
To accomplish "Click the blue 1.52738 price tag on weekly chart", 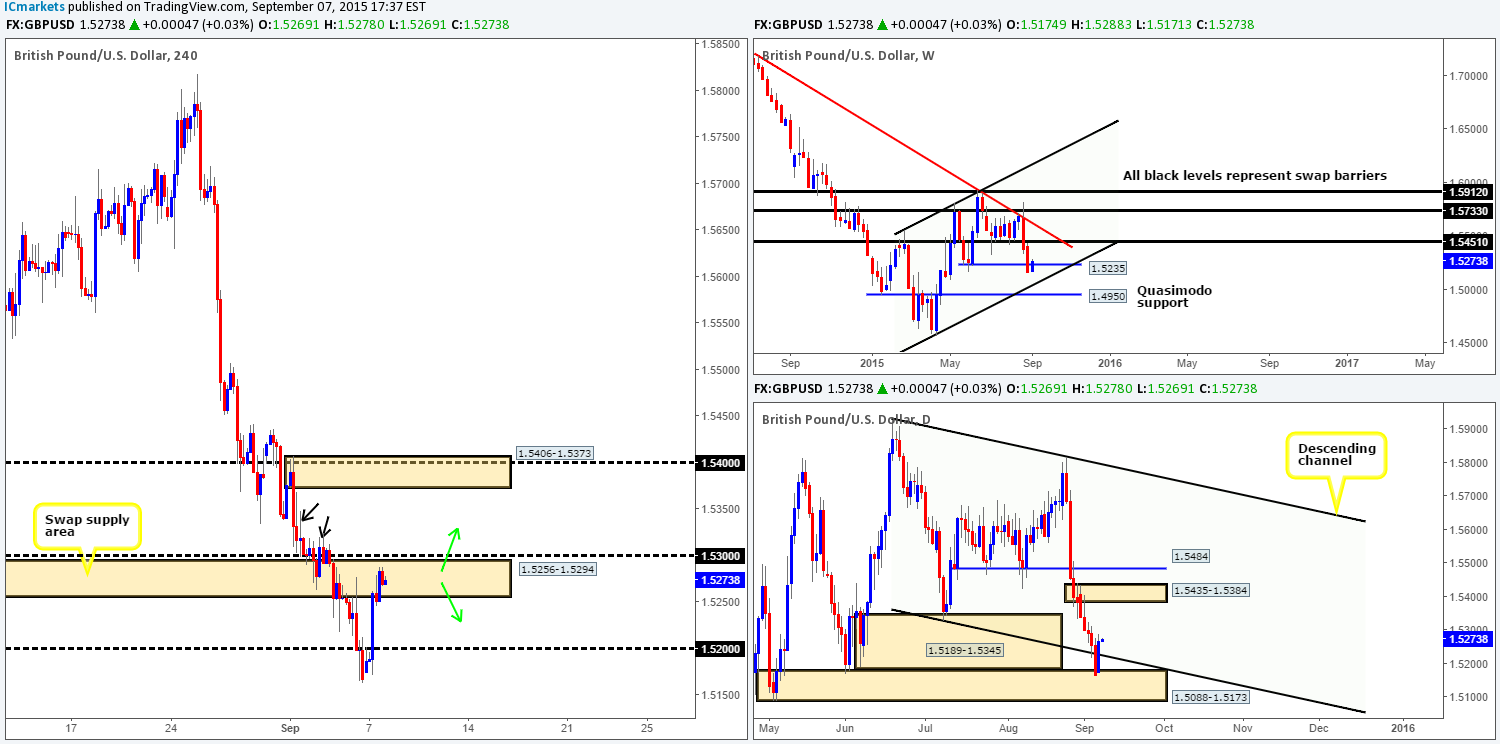I will click(1467, 261).
